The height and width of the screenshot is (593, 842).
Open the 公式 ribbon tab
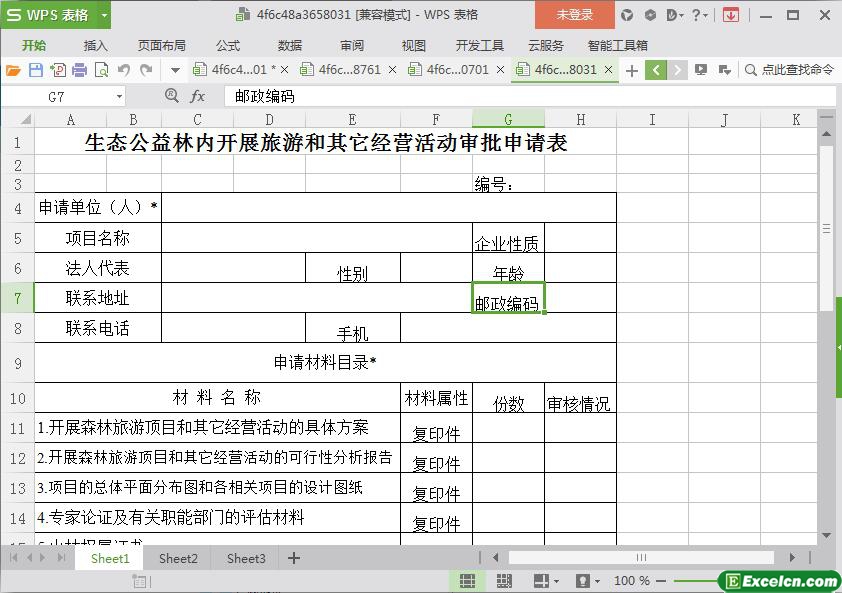(x=228, y=46)
